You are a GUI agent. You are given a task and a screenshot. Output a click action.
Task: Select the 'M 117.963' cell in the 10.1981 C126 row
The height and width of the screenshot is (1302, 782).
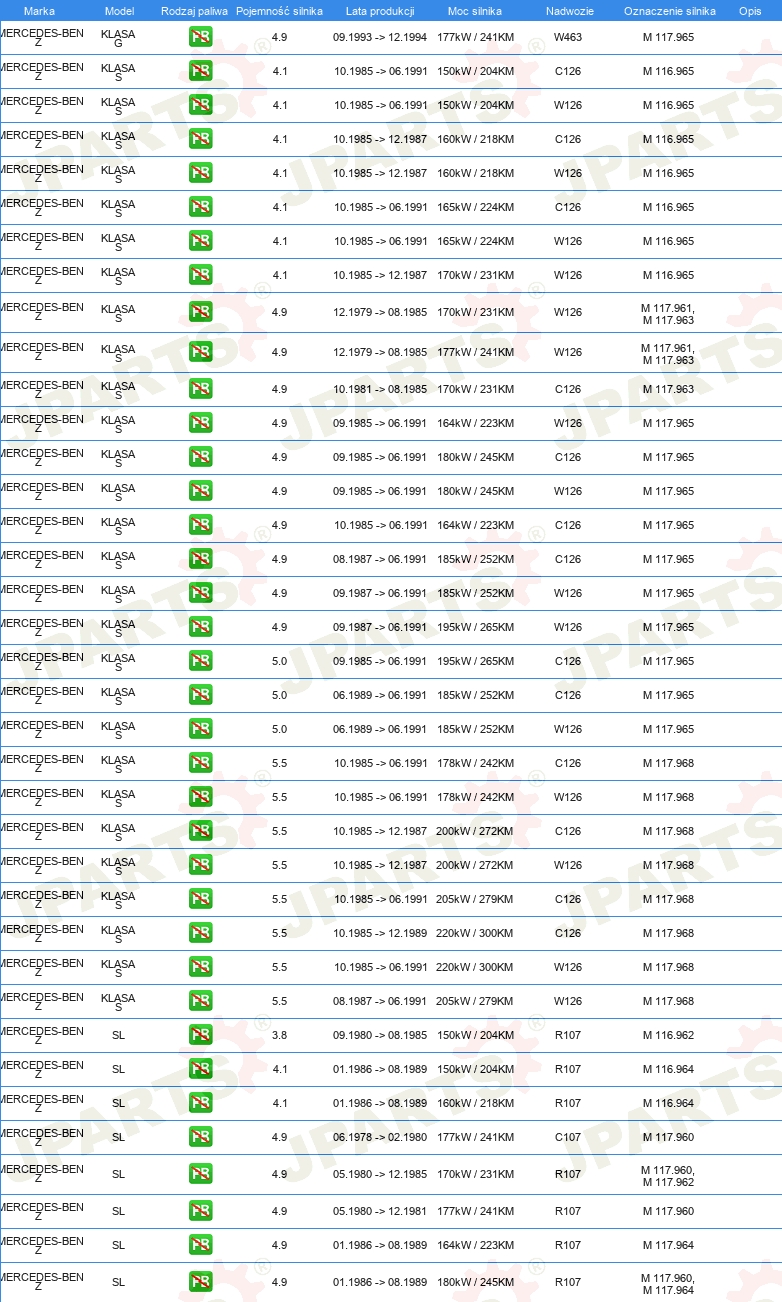668,390
